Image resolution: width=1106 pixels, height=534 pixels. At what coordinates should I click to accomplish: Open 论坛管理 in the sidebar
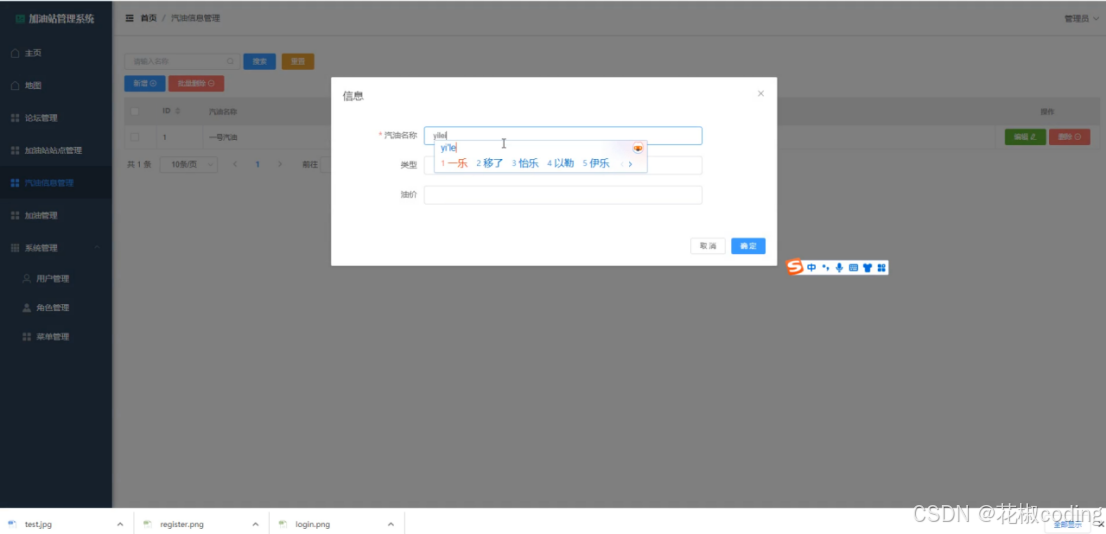pyautogui.click(x=56, y=118)
